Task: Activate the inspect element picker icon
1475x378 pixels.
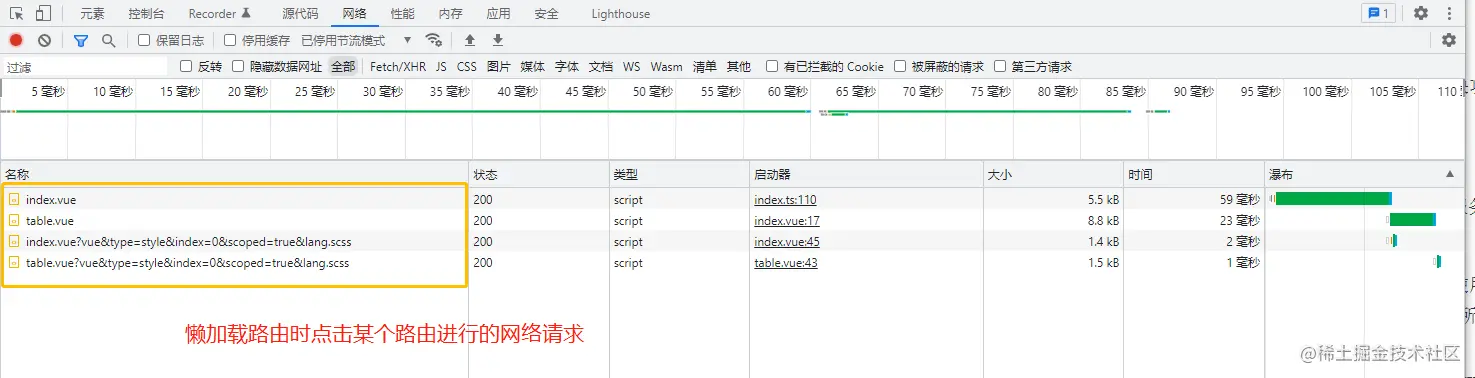Action: (x=16, y=13)
